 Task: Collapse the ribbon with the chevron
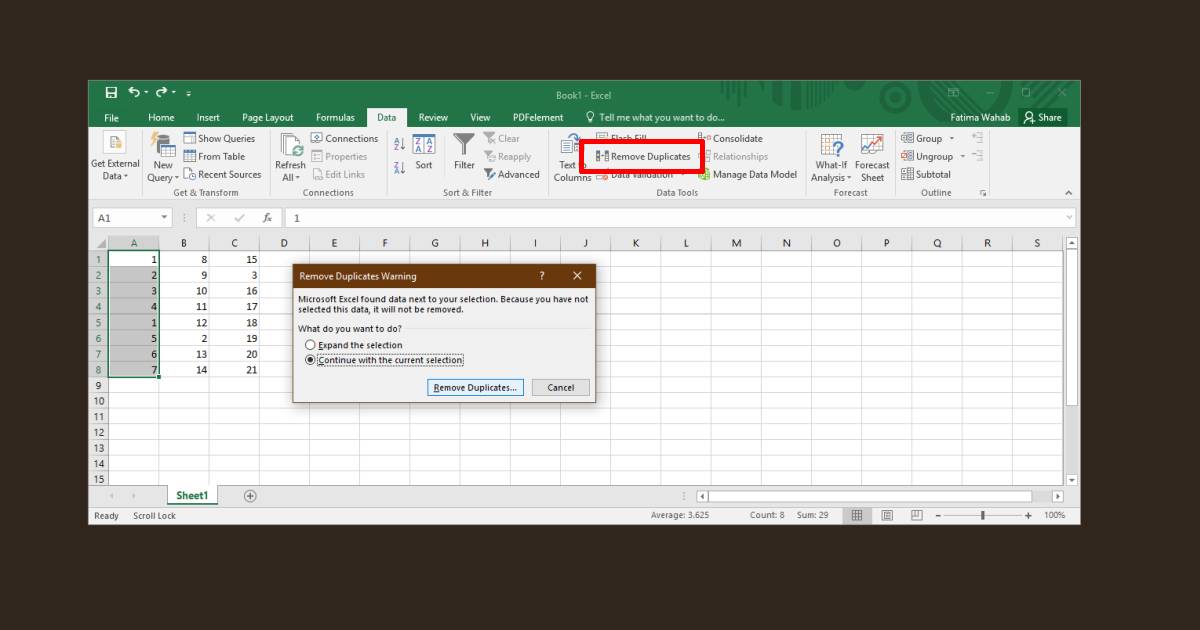tap(1068, 193)
